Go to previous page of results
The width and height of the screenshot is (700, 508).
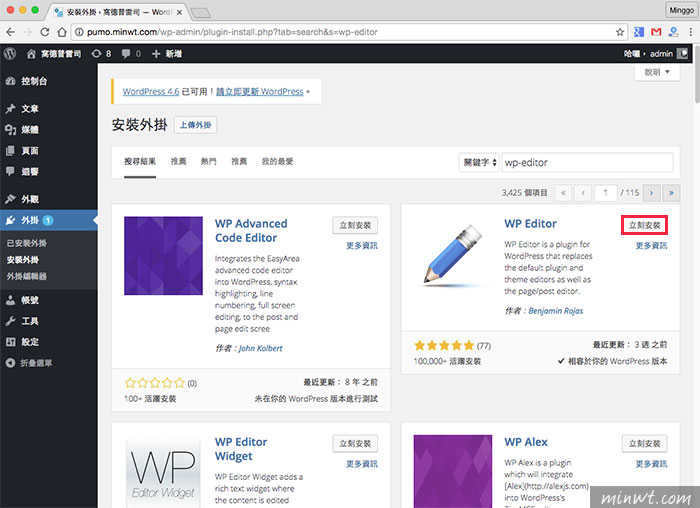(x=583, y=193)
